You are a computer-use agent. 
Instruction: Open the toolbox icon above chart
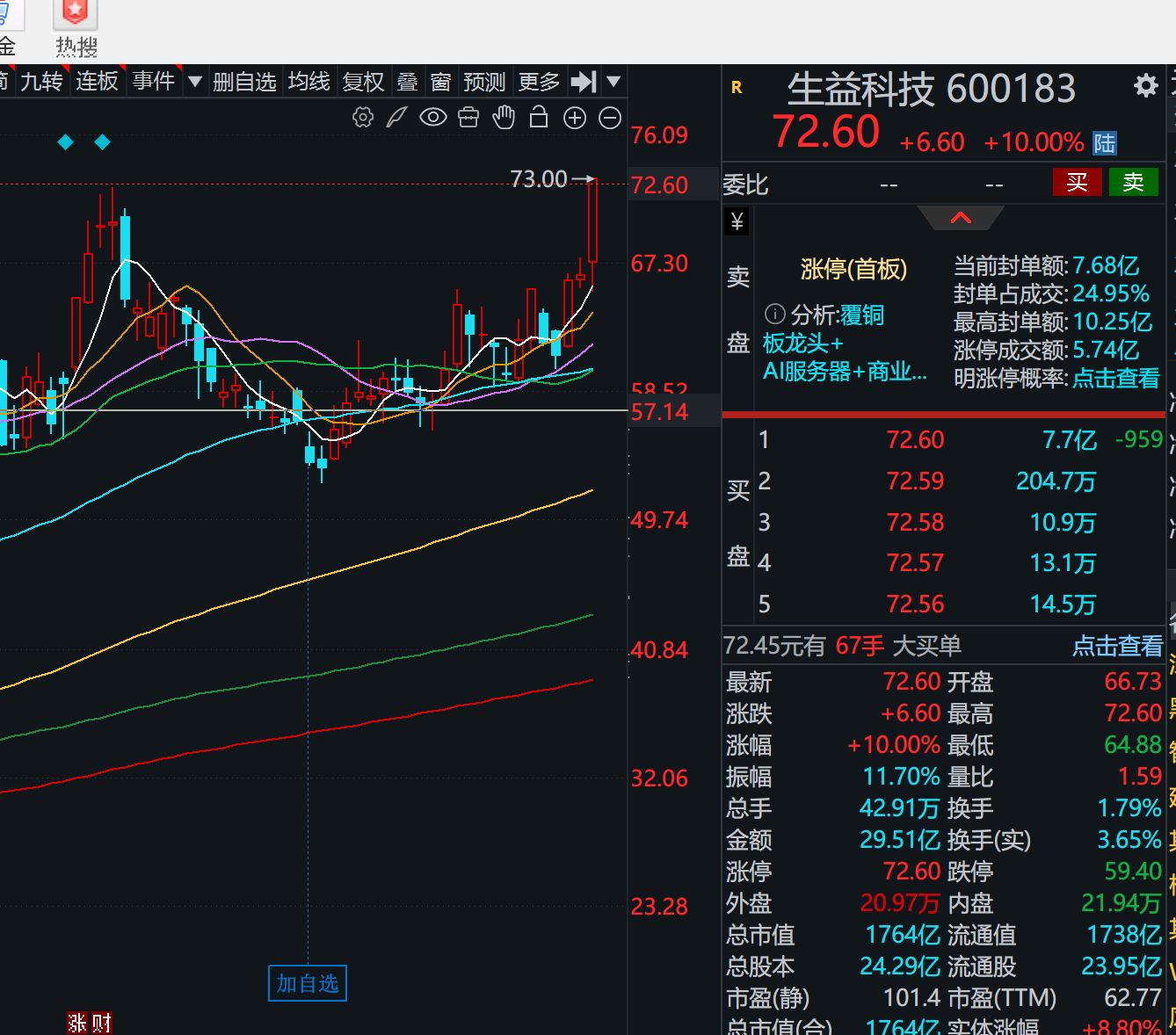(468, 117)
